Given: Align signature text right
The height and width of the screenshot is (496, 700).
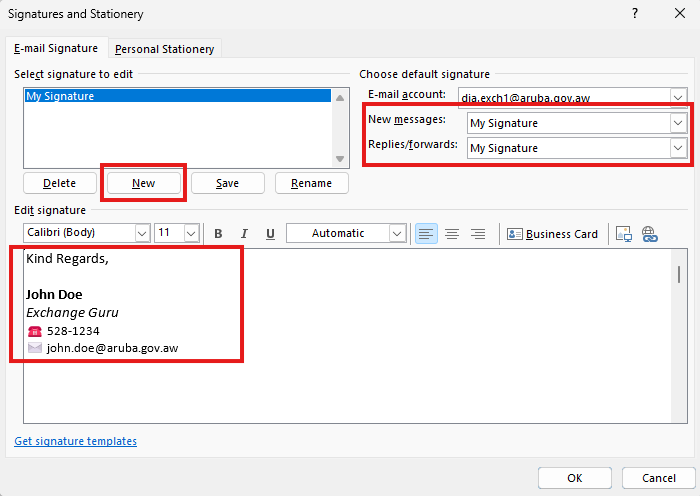Looking at the screenshot, I should [x=478, y=234].
